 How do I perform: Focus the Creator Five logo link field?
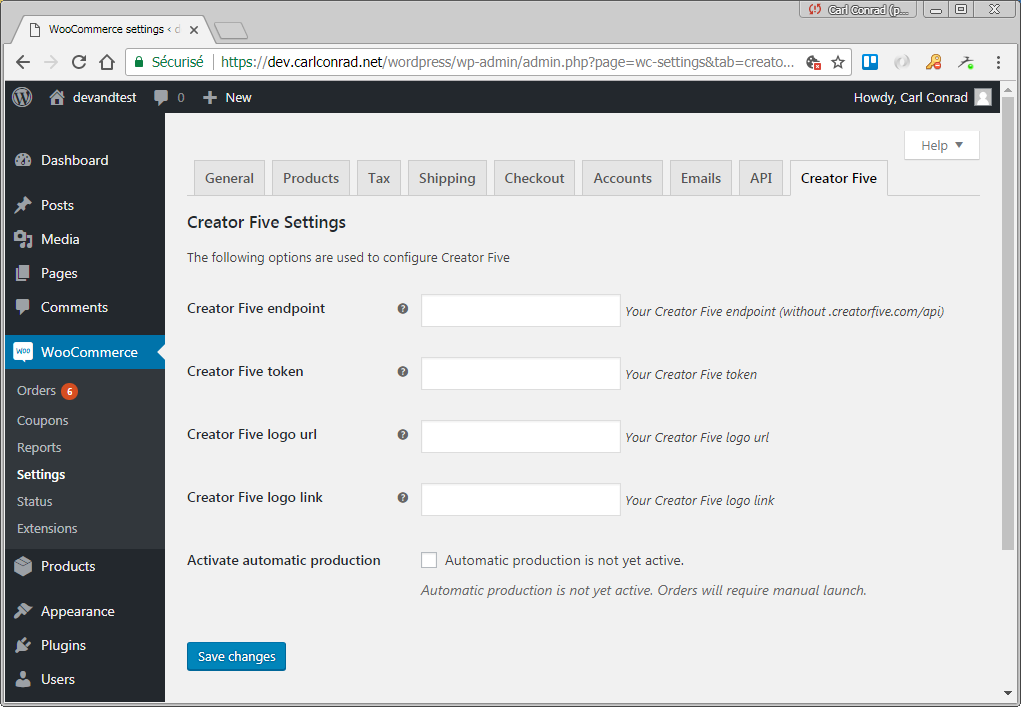[x=521, y=500]
